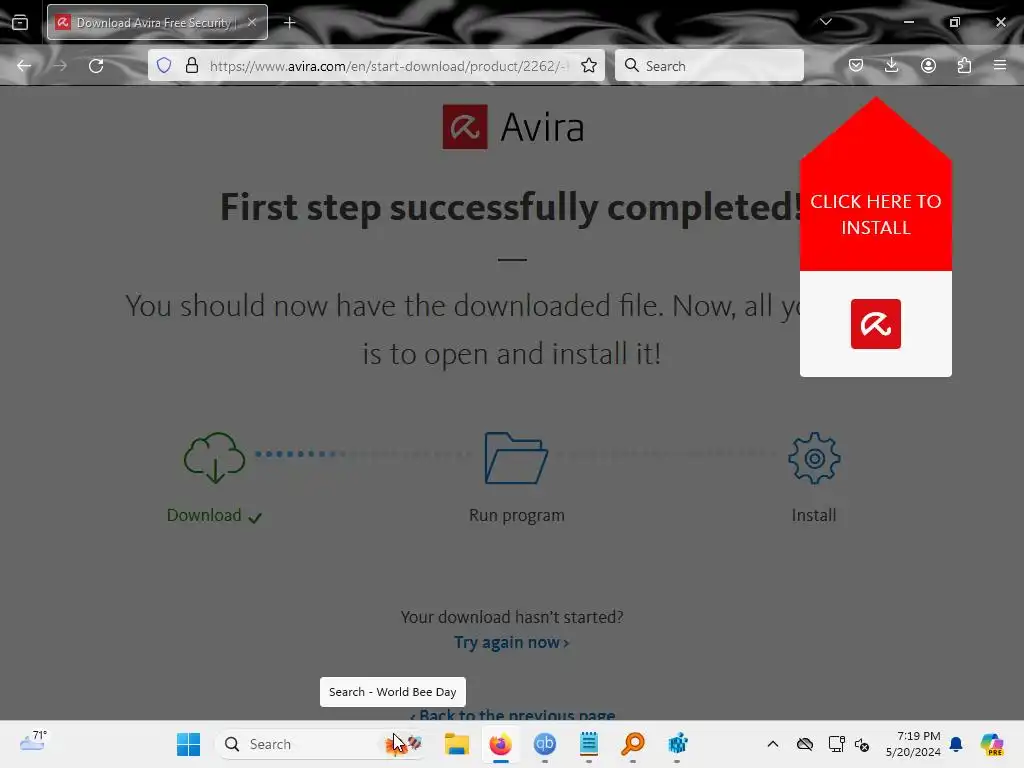1024x768 pixels.
Task: Open the weather widget showing 71°
Action: (33, 743)
